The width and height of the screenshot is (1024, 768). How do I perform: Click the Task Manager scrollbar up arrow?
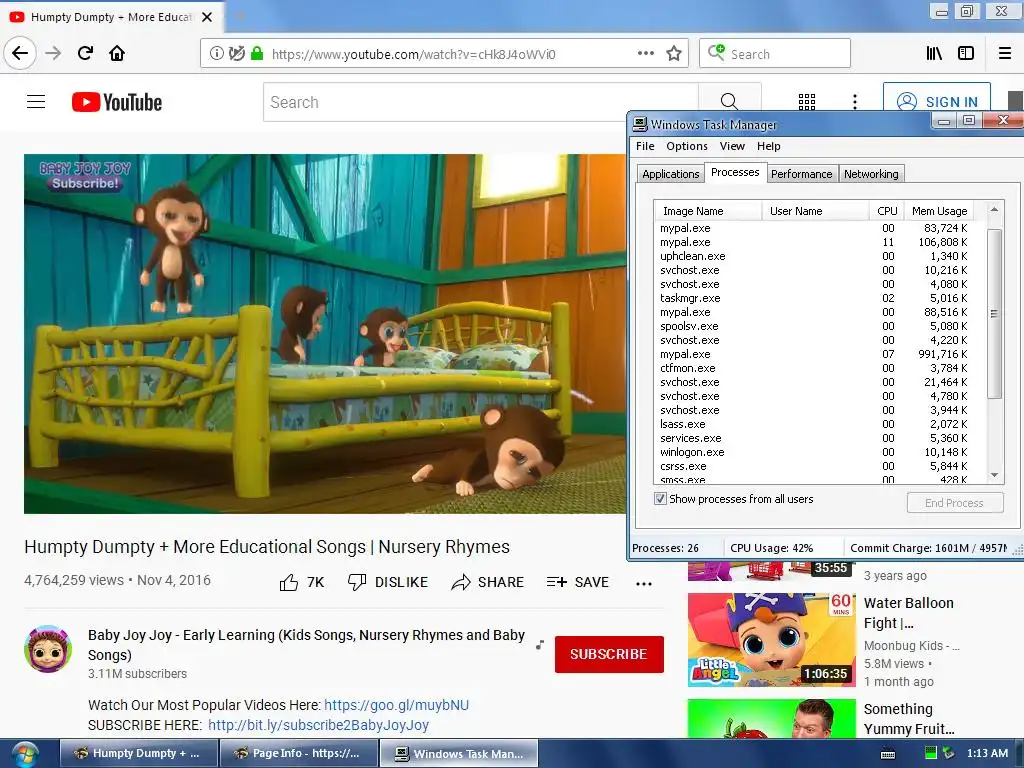click(x=994, y=210)
